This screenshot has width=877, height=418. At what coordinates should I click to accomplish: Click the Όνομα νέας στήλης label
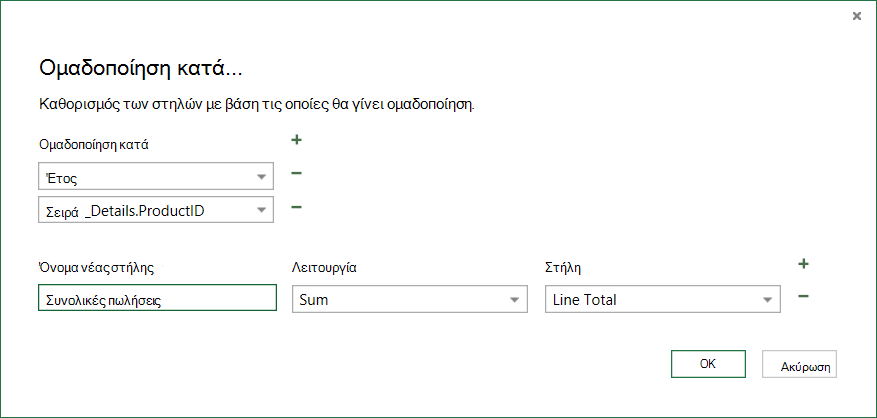click(x=96, y=267)
